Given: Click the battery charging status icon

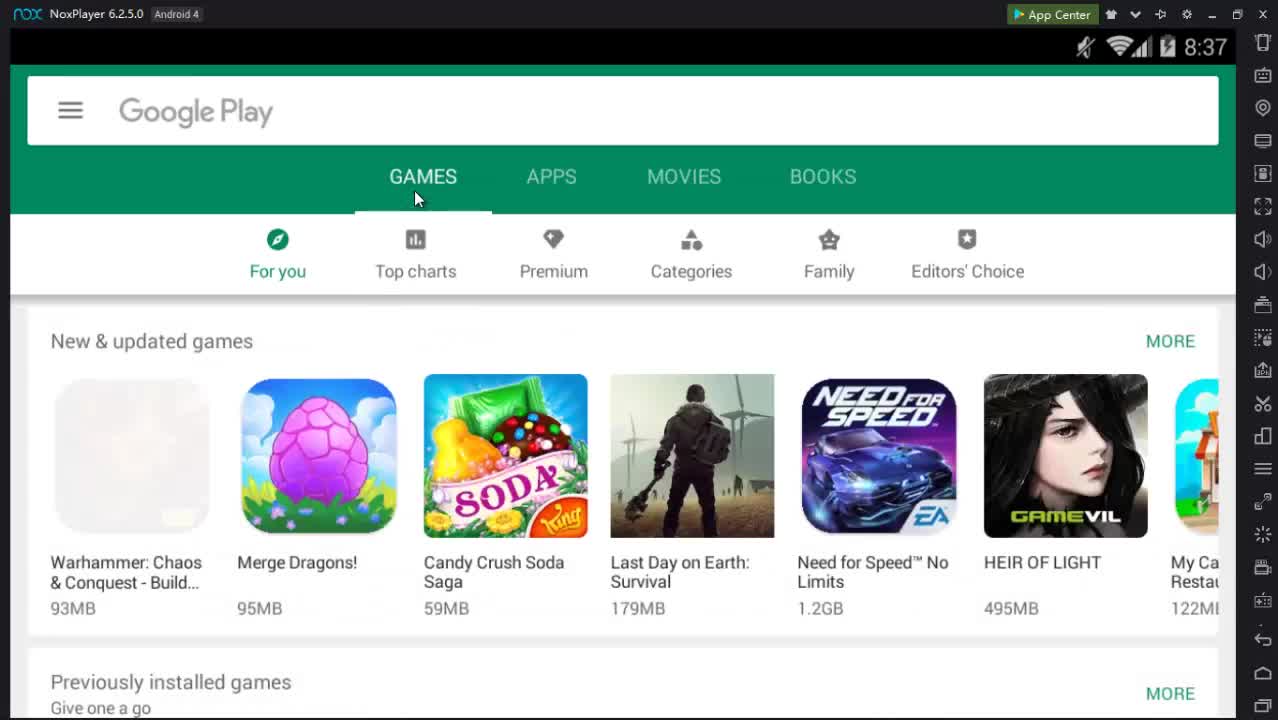Looking at the screenshot, I should tap(1167, 47).
